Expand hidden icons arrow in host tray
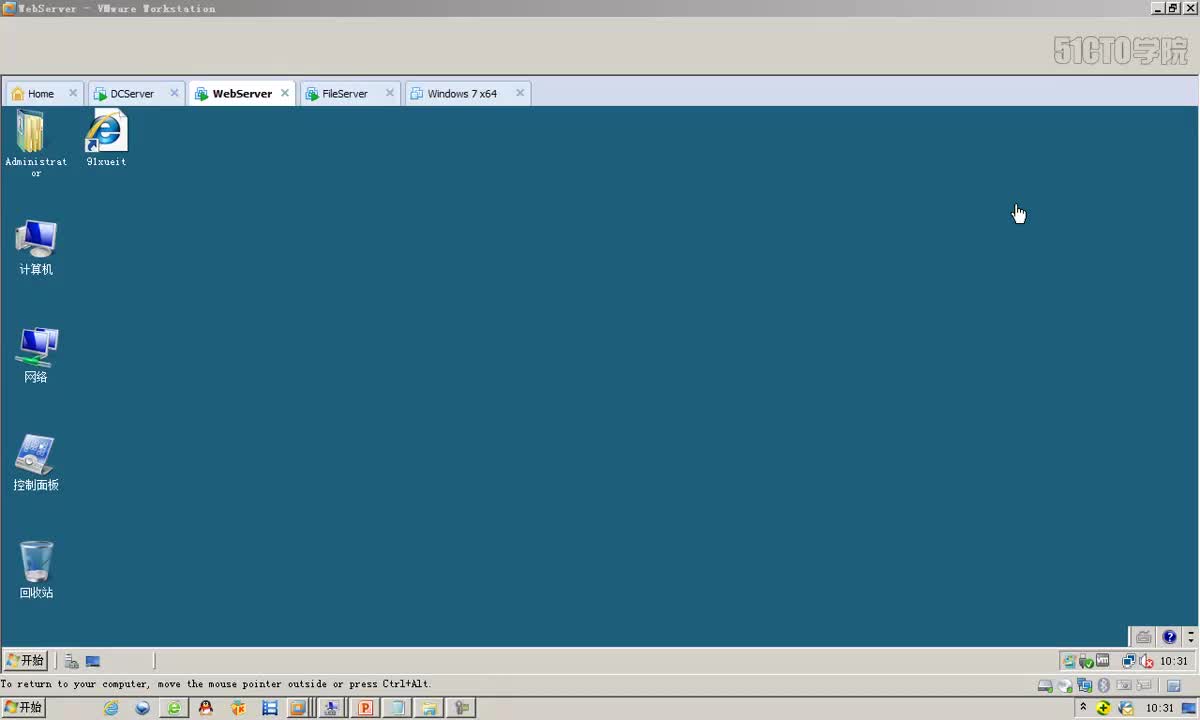The width and height of the screenshot is (1200, 720). tap(1084, 707)
